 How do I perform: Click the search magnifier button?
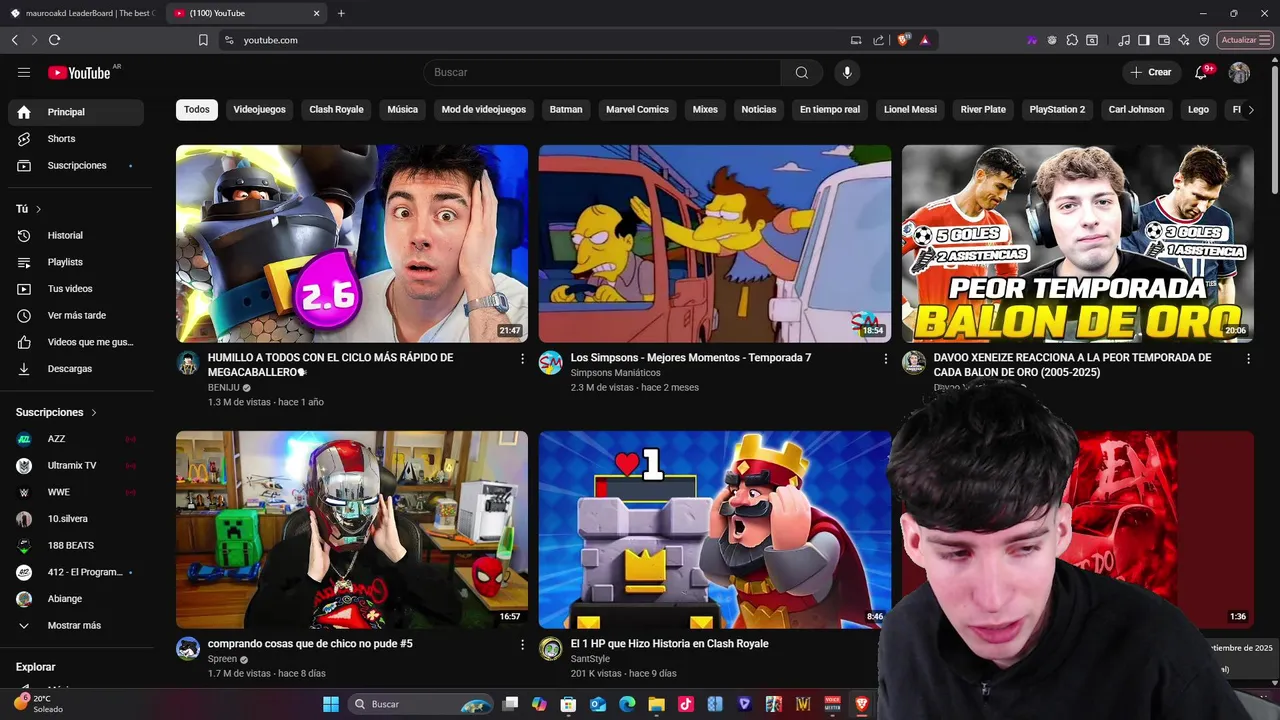pyautogui.click(x=802, y=72)
